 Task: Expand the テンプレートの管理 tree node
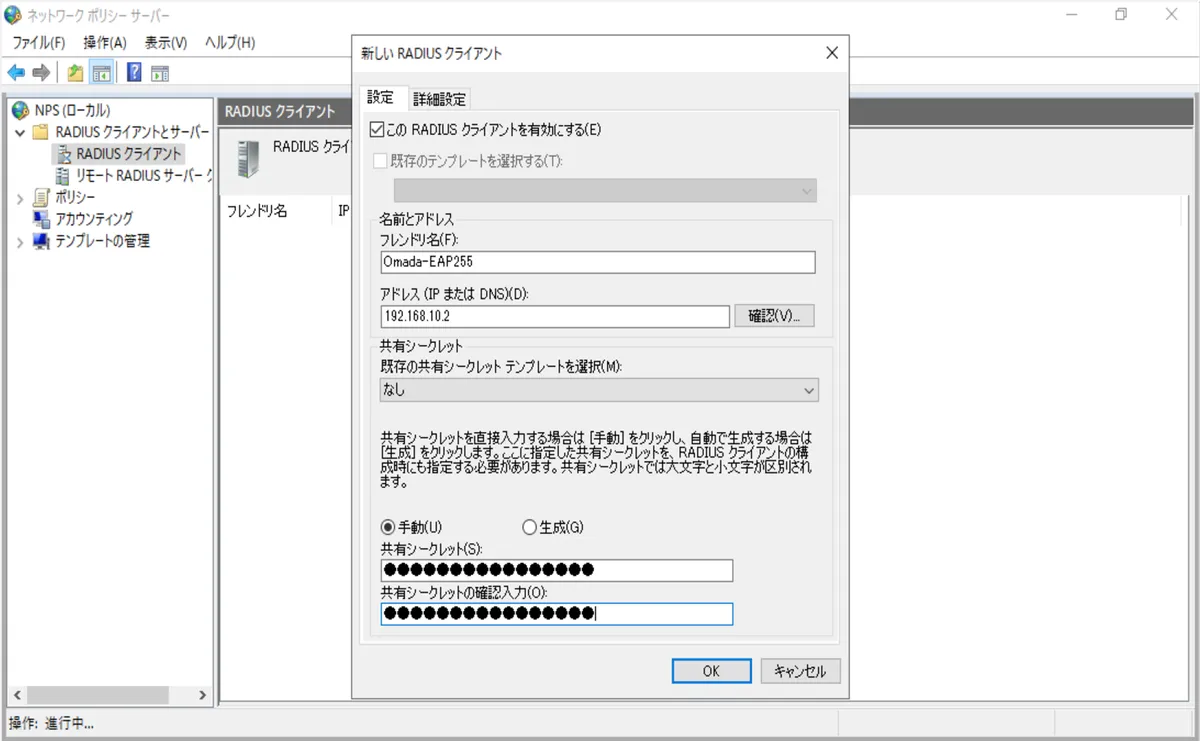coord(19,242)
